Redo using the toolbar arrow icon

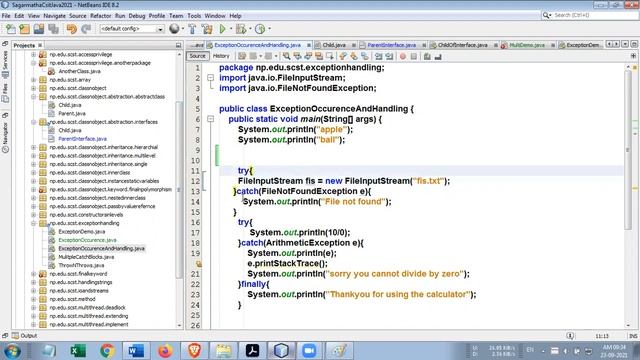[86, 29]
